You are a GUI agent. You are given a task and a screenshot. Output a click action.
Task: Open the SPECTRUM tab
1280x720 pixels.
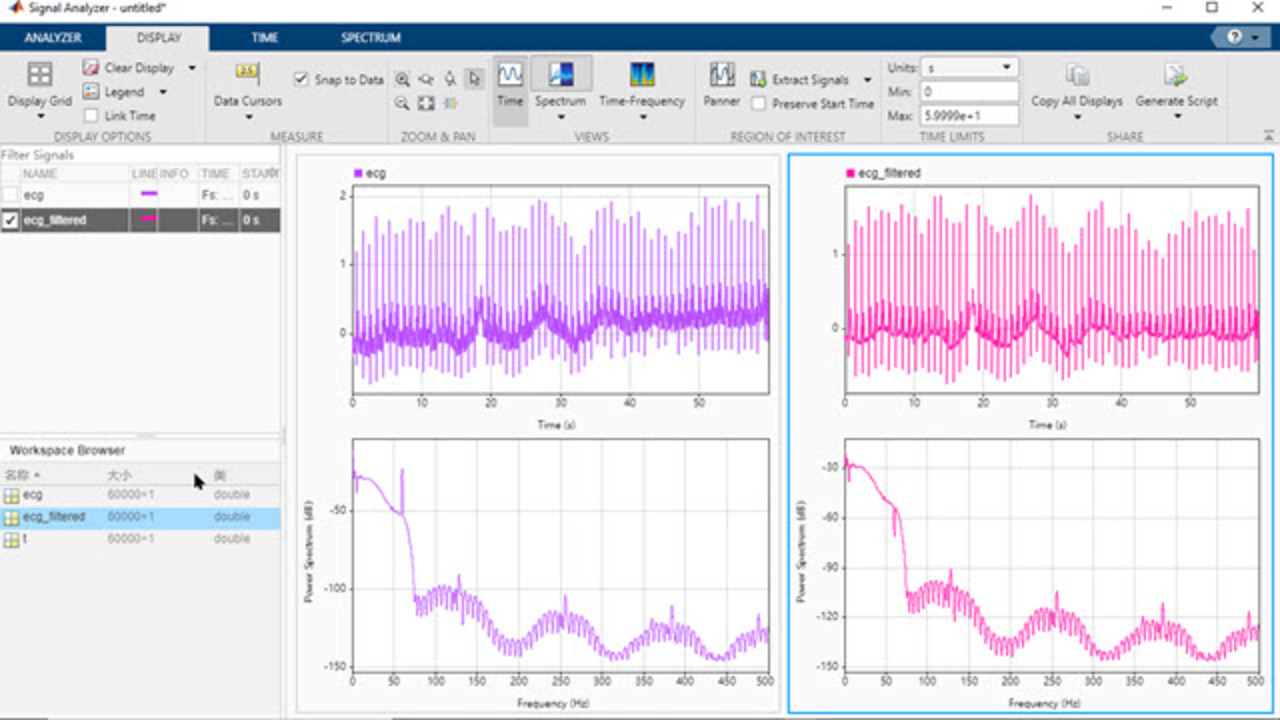coord(370,38)
